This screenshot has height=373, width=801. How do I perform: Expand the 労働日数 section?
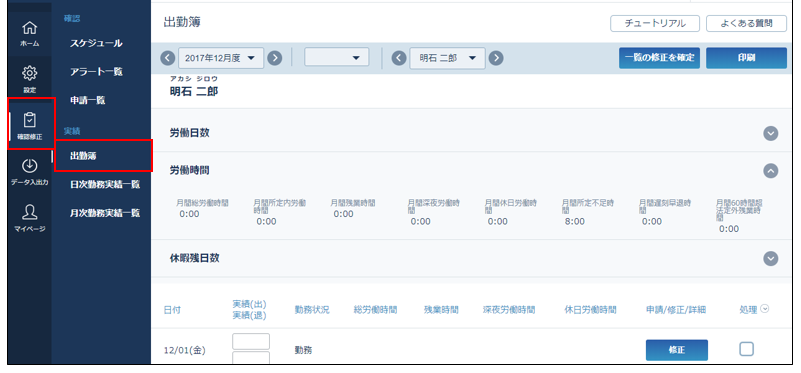[770, 133]
